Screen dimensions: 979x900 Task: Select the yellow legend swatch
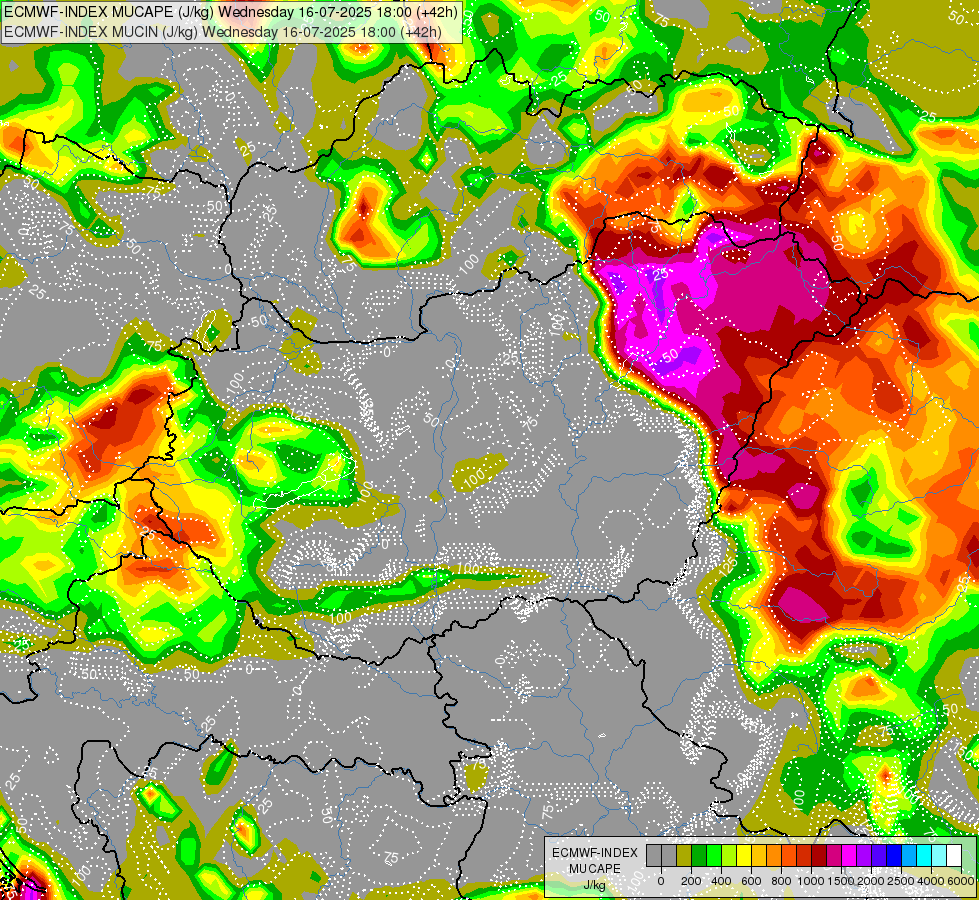point(744,856)
